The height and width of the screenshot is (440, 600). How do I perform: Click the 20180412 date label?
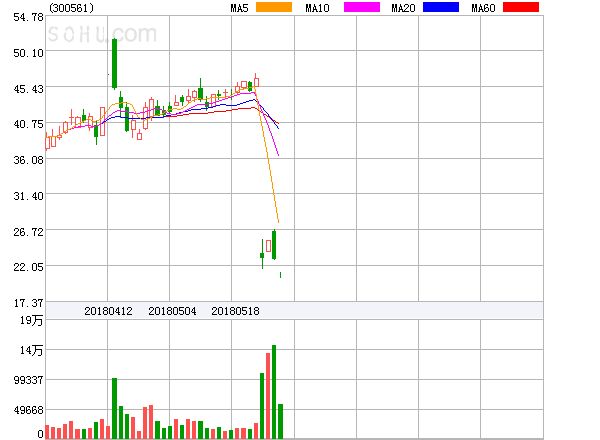point(108,311)
